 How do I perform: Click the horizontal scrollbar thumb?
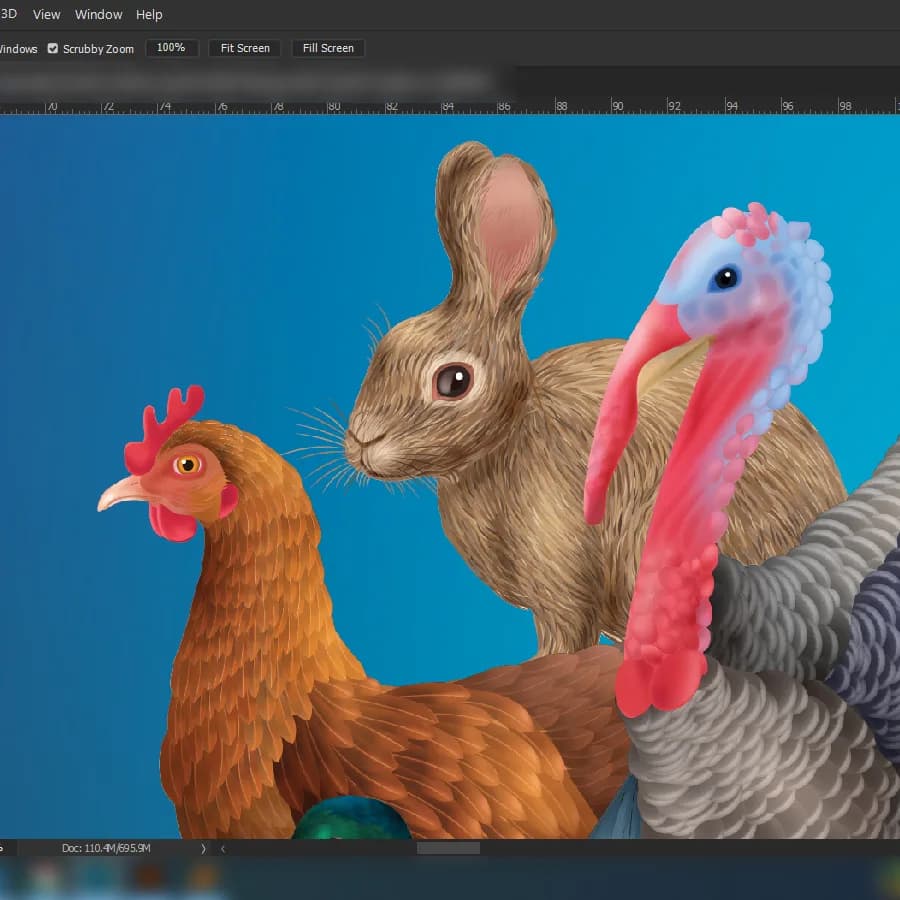point(448,848)
